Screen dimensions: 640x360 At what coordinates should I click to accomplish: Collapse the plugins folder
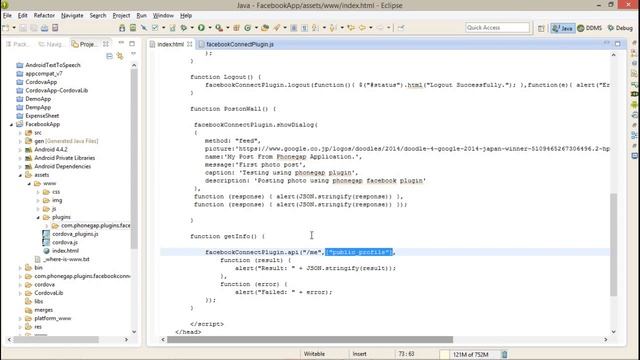point(38,217)
